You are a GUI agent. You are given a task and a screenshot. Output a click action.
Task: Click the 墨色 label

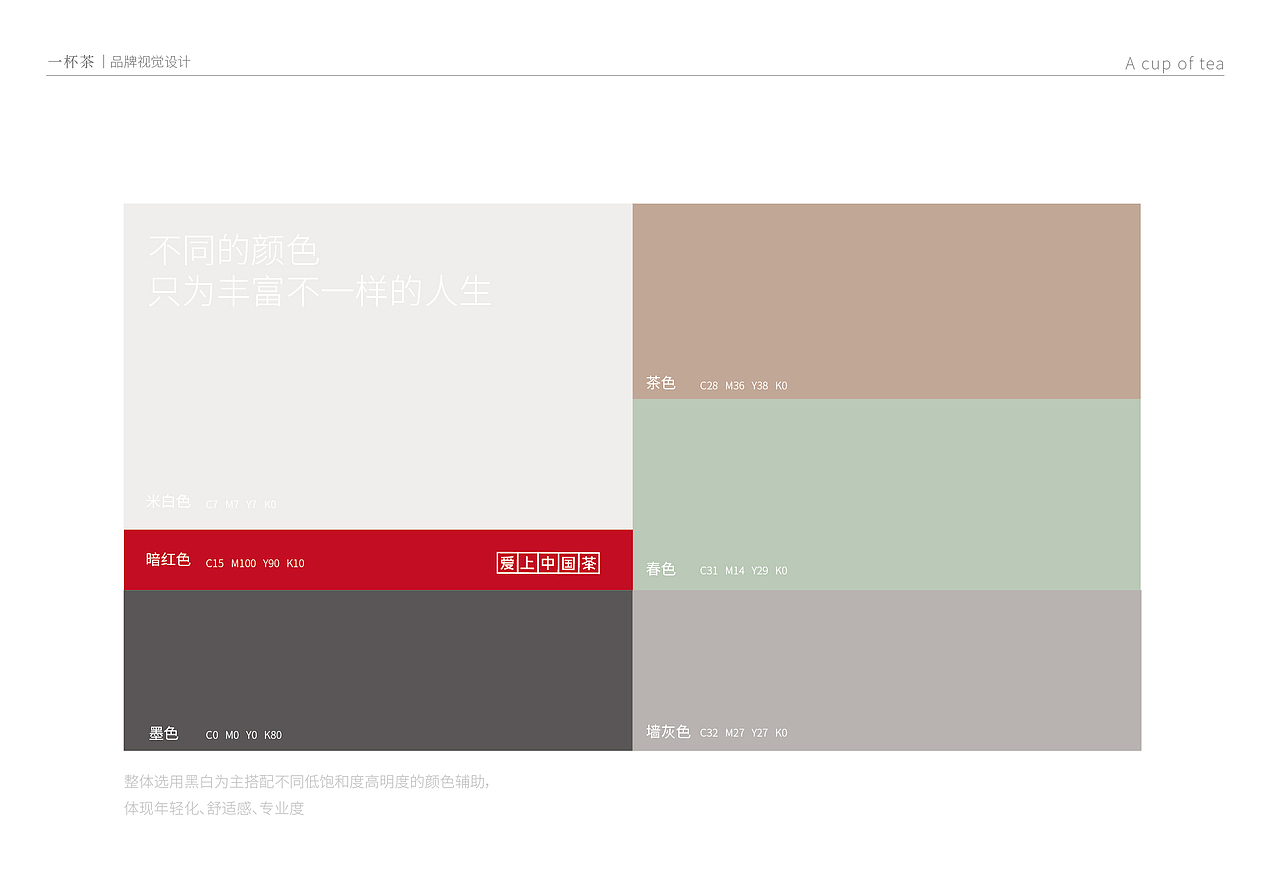[x=164, y=734]
